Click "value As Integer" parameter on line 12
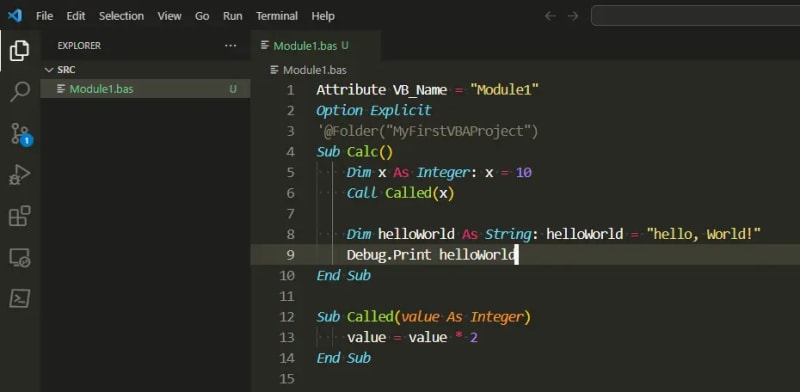Screen dimensions: 800x392 pyautogui.click(x=462, y=317)
